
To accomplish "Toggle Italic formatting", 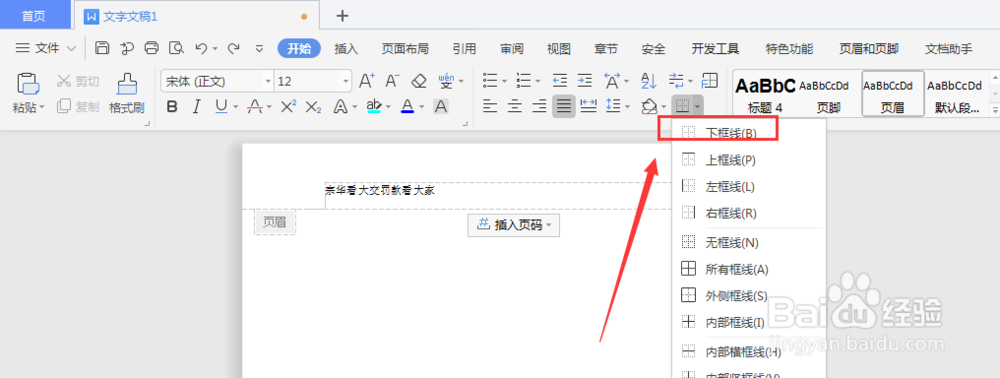I will [196, 106].
